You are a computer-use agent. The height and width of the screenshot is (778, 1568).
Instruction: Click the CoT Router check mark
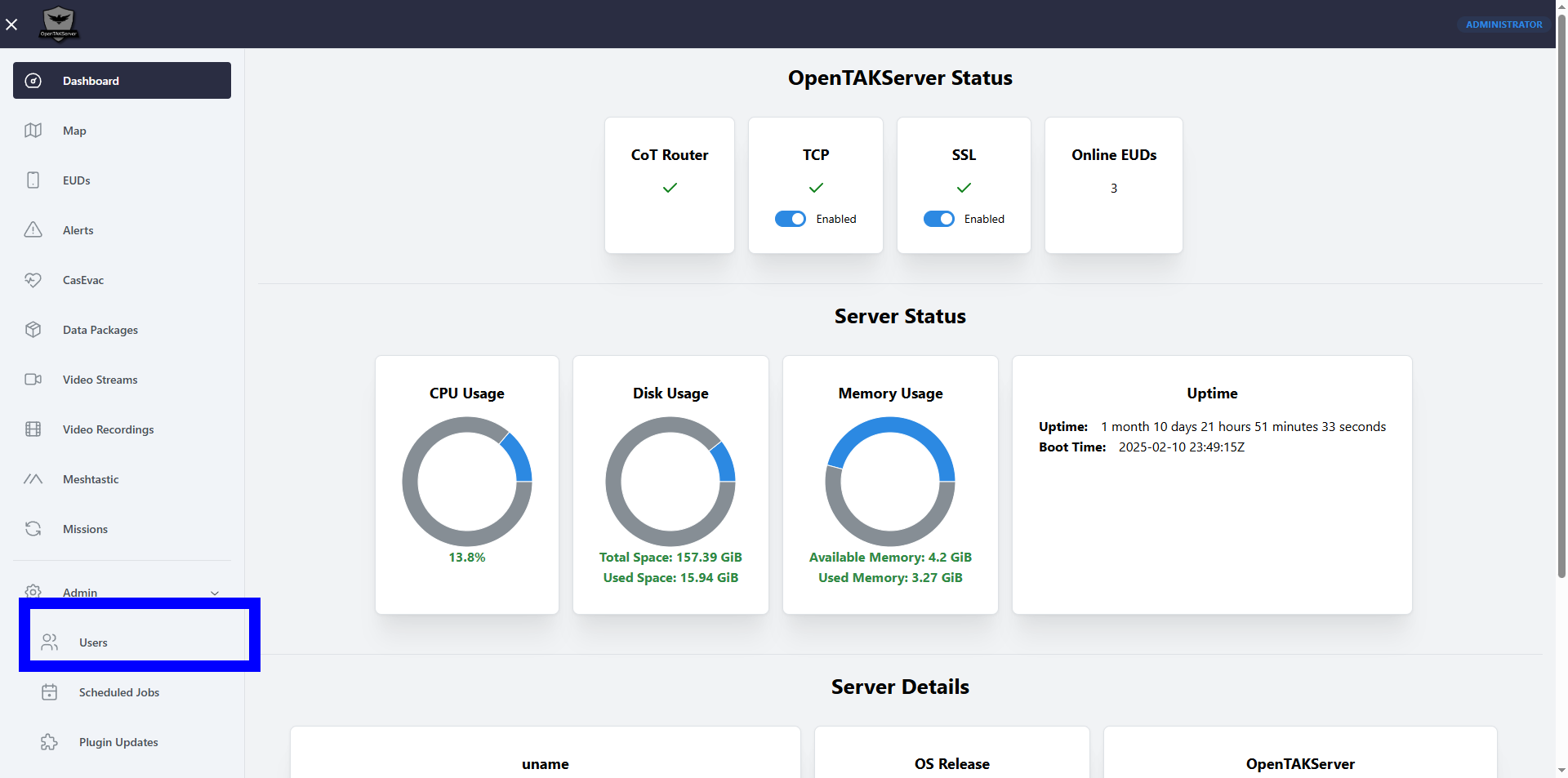670,188
